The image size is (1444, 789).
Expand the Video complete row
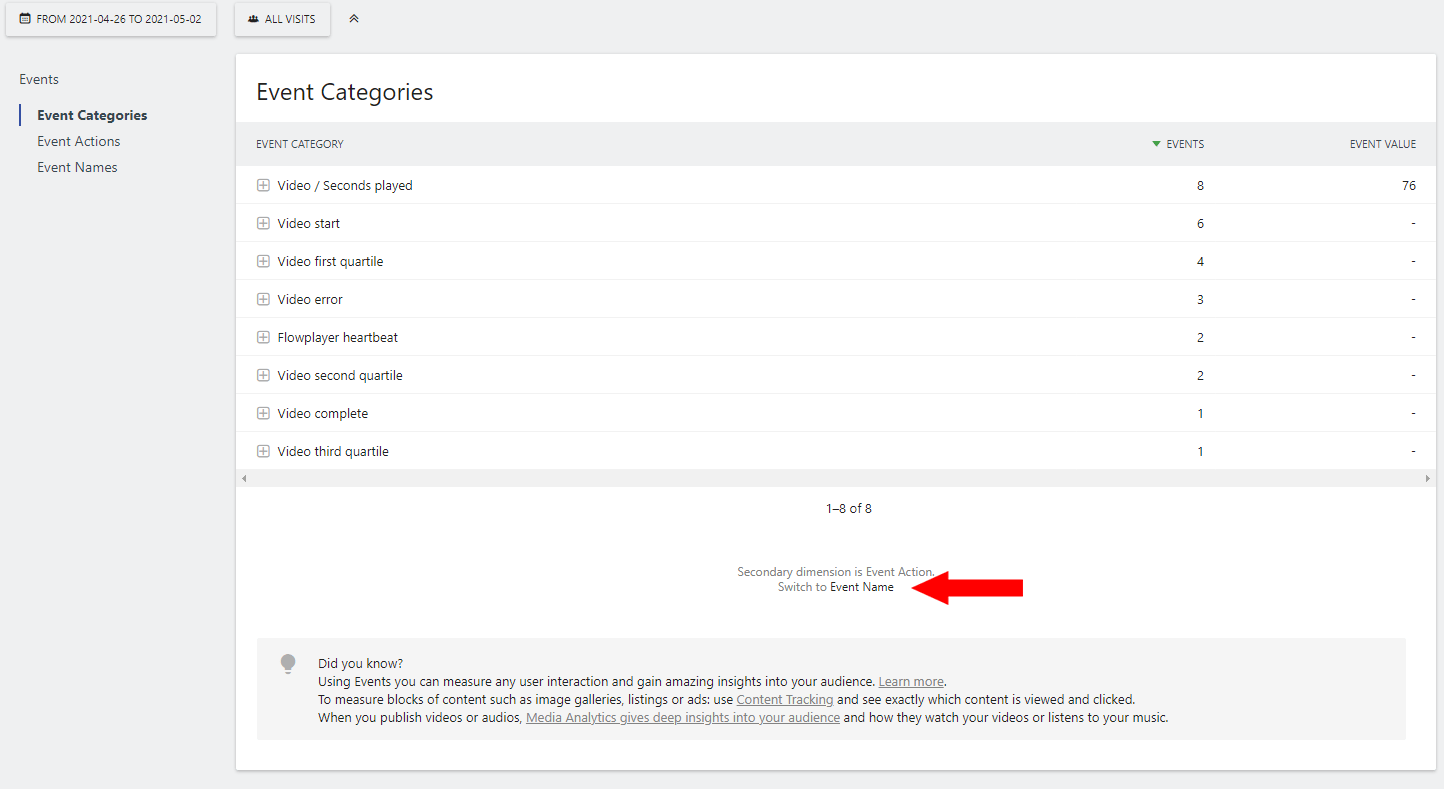tap(263, 413)
